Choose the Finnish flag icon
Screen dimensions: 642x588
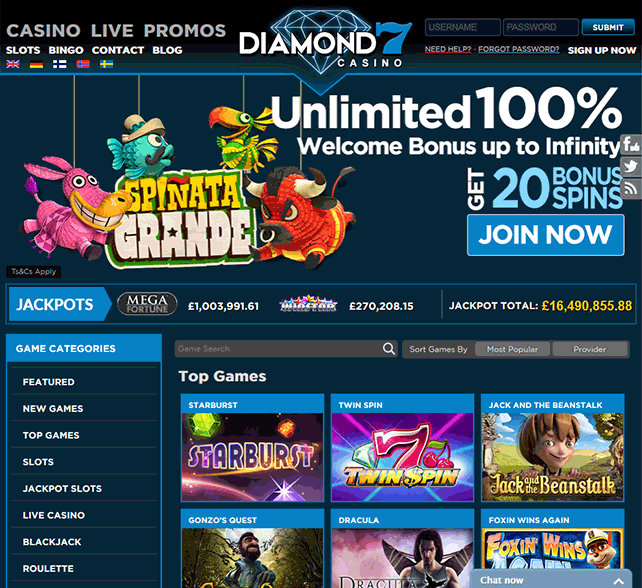pos(60,64)
